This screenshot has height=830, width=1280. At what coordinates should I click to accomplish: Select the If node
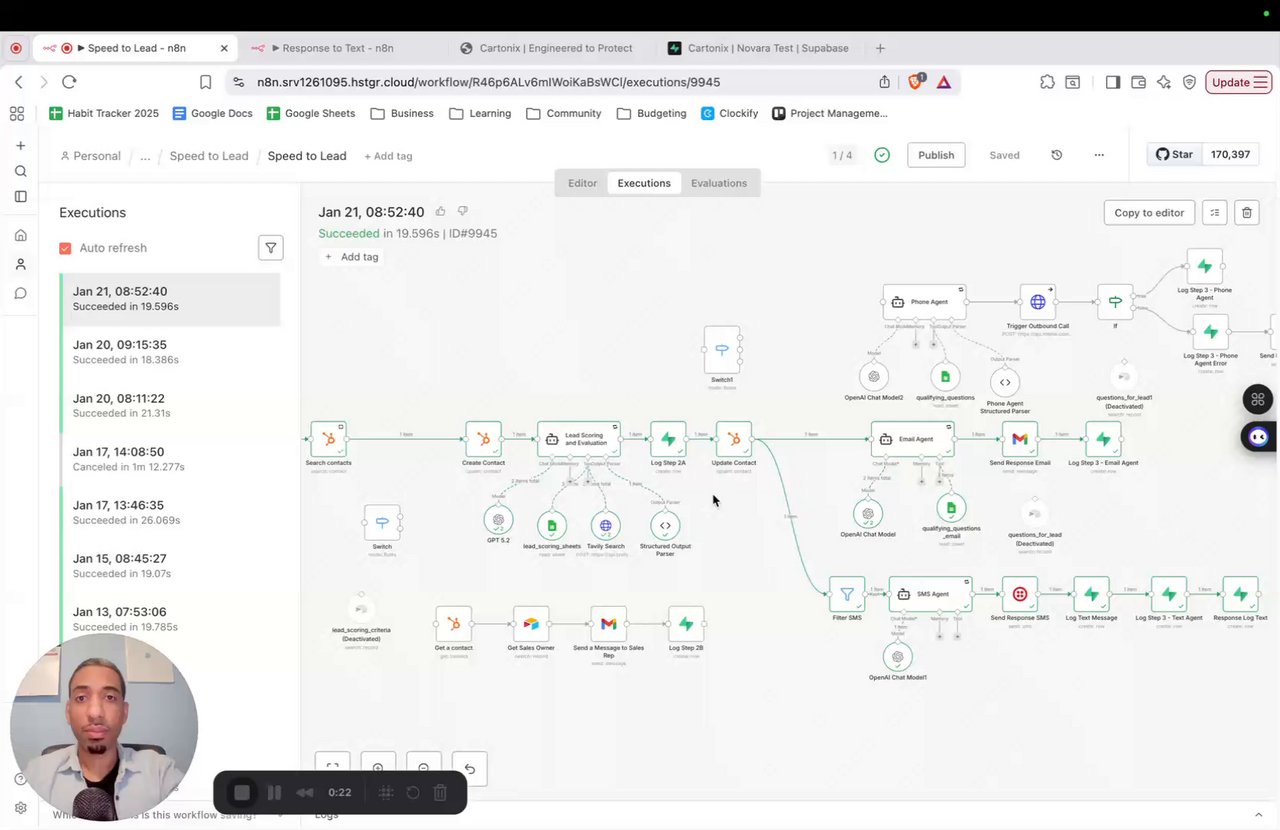(x=1115, y=301)
